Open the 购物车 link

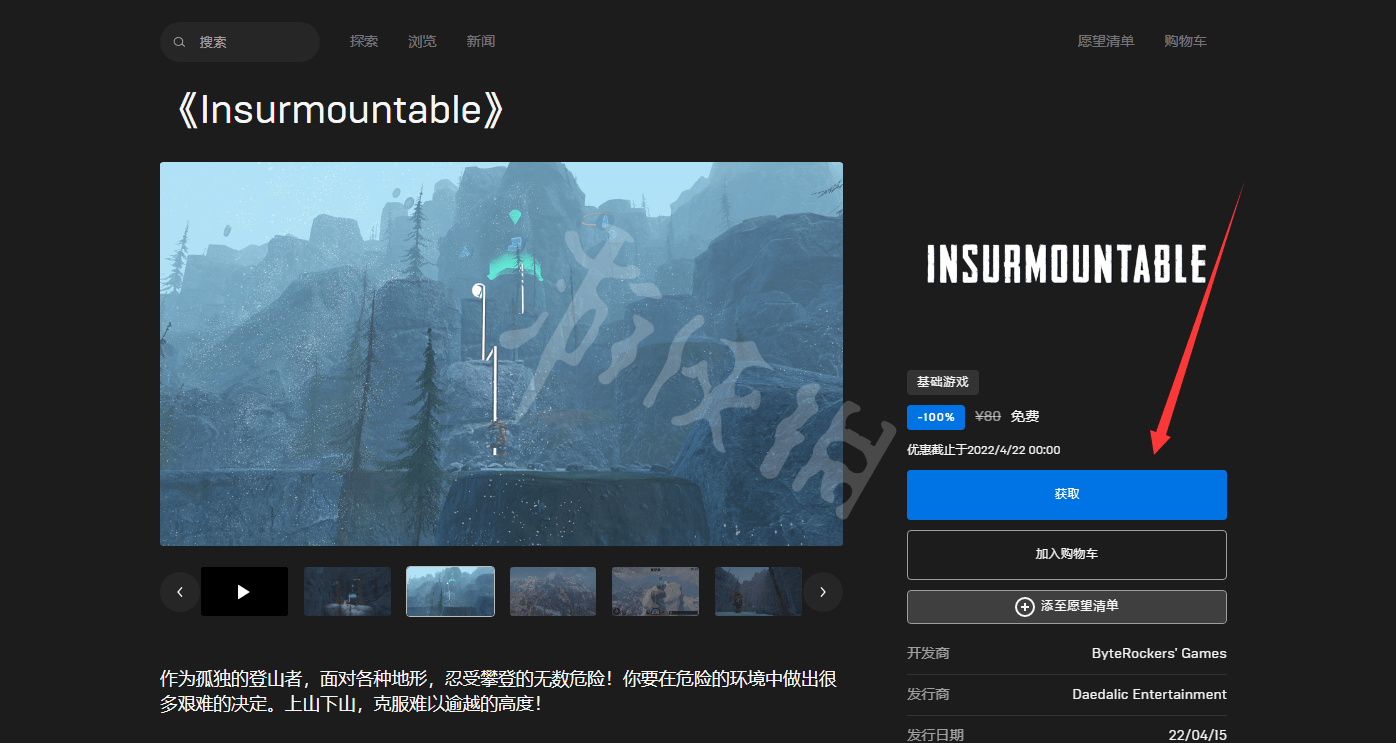point(1185,41)
